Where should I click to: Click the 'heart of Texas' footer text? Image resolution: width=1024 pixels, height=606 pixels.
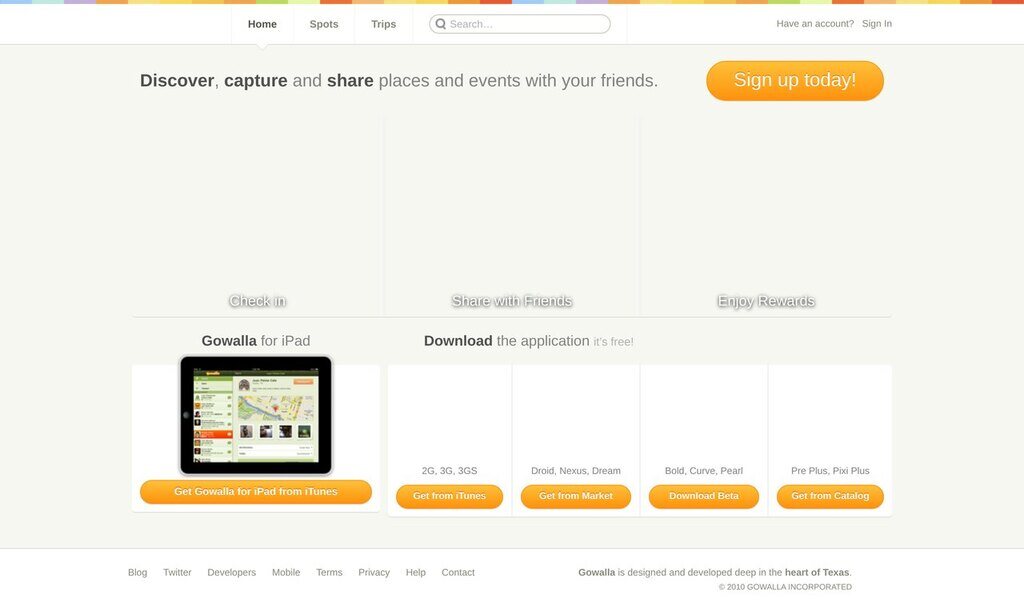coord(817,572)
